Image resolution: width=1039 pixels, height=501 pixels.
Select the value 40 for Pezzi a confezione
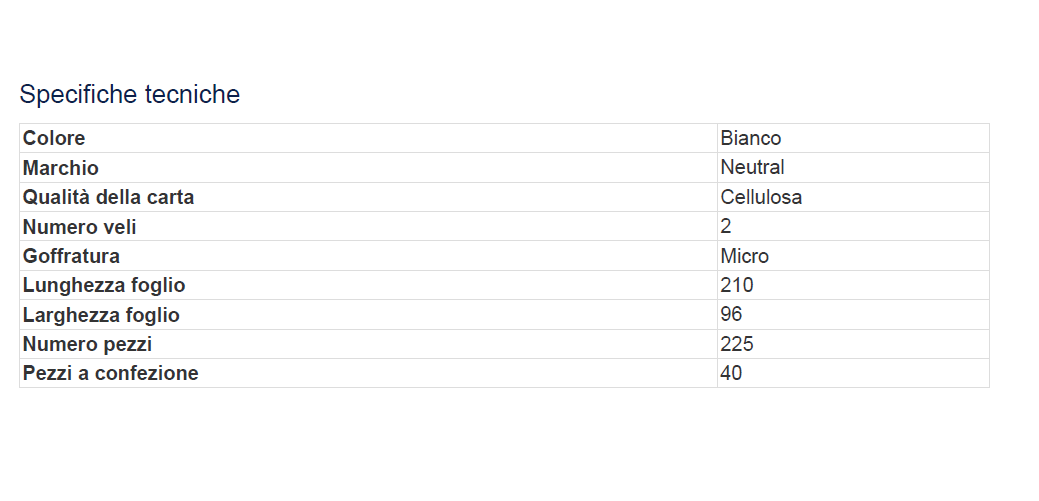731,373
